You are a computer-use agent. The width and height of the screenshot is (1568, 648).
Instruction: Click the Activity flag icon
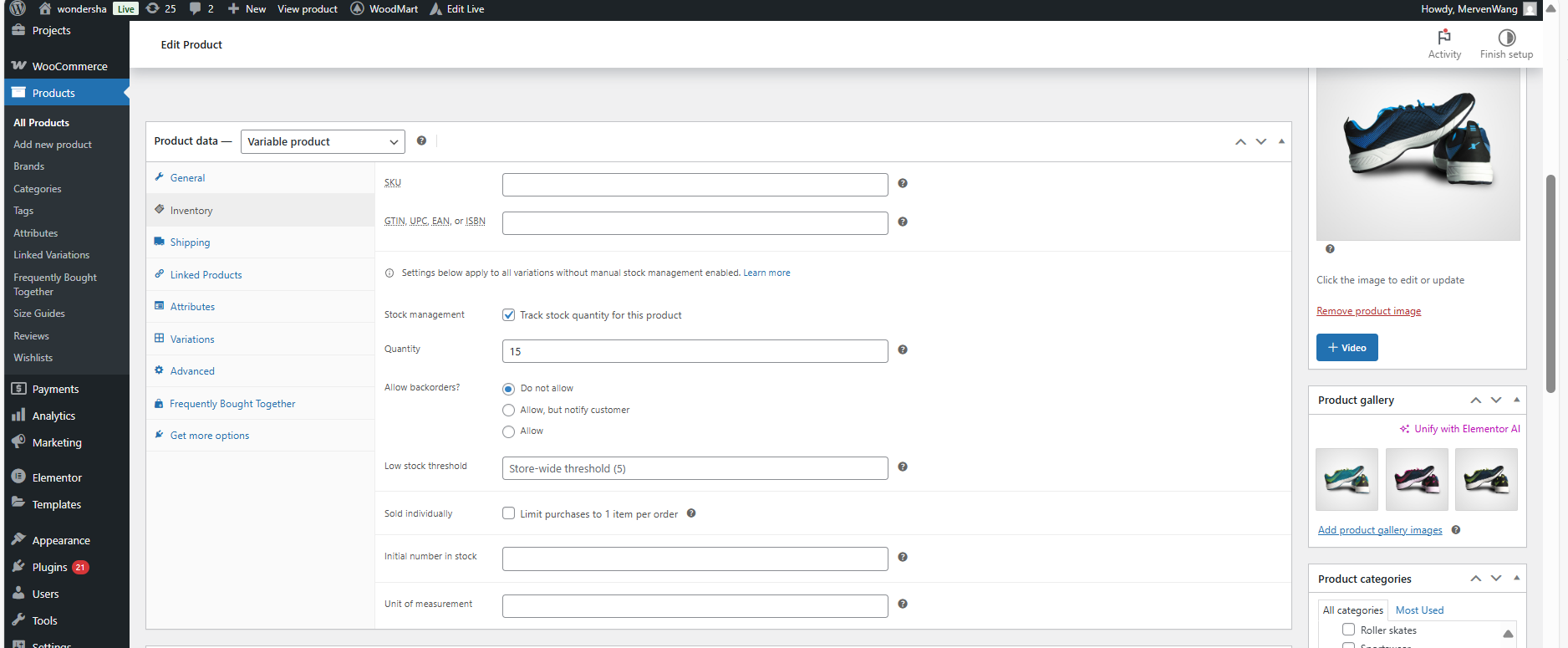(1443, 38)
